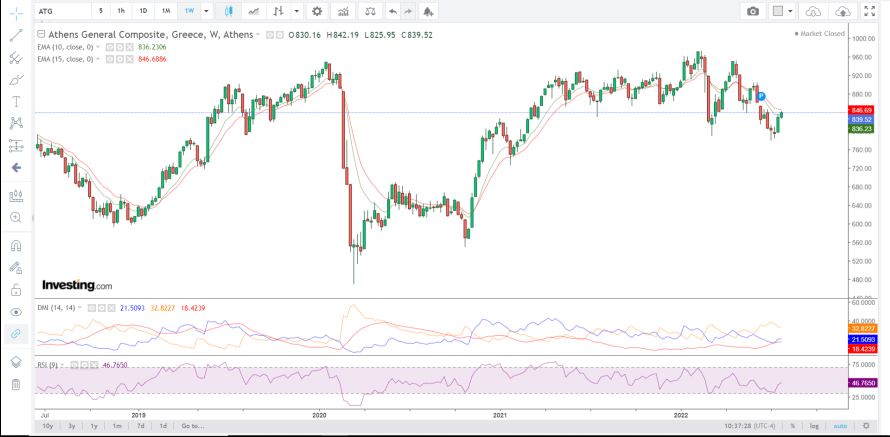Viewport: 890px width, 437px height.
Task: Select the text annotation tool
Action: [x=16, y=101]
